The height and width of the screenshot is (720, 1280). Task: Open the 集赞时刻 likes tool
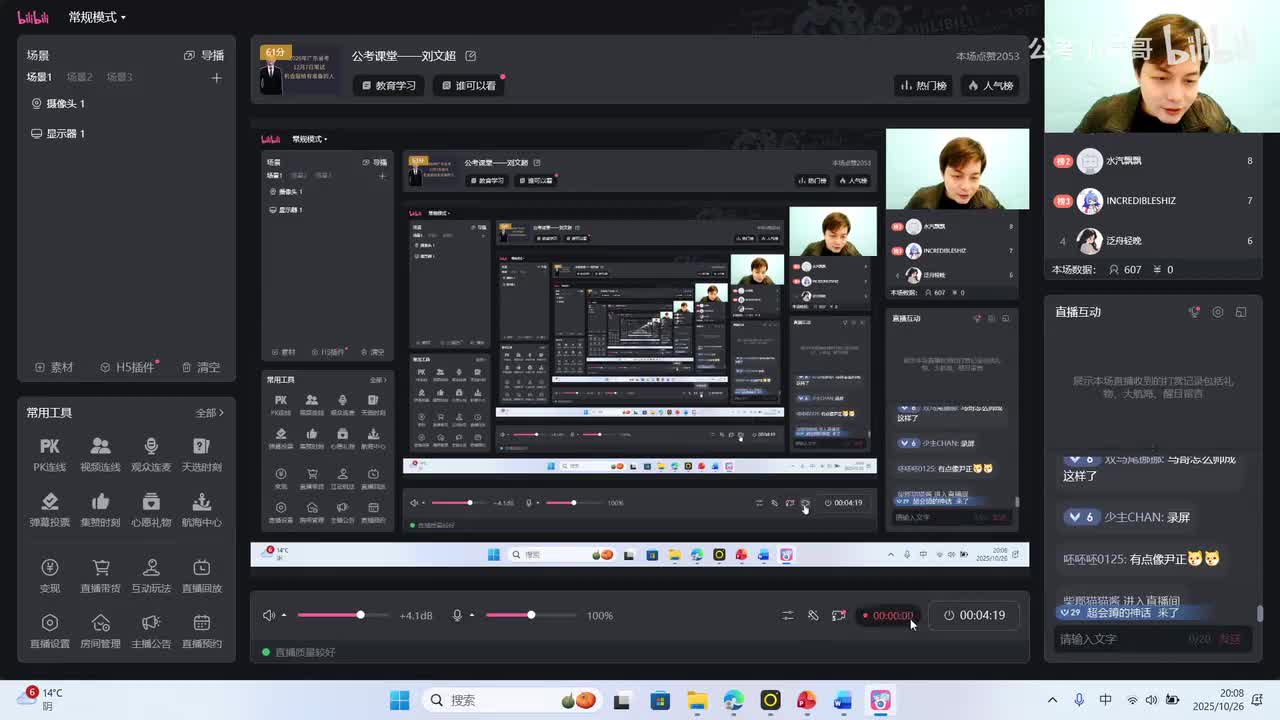pyautogui.click(x=100, y=510)
